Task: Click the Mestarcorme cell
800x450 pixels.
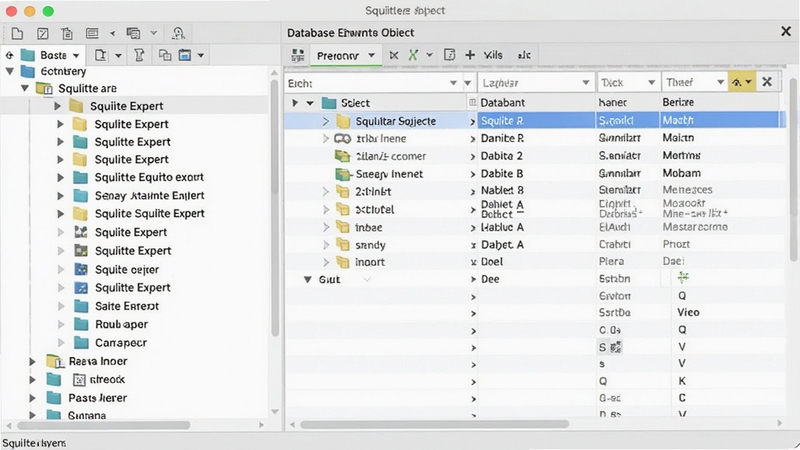Action: coord(695,227)
